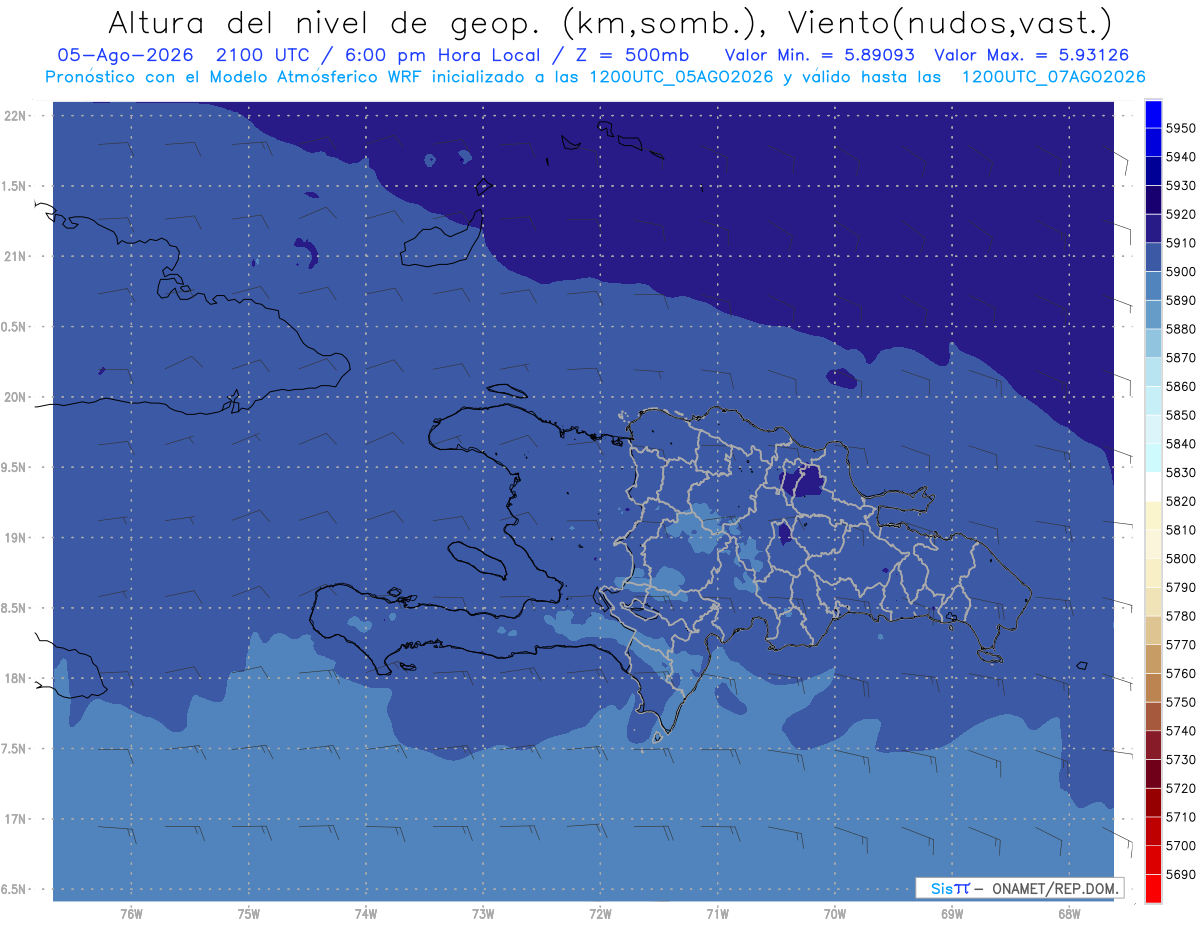Pick the swatch between 5900 and 5910
This screenshot has width=1200, height=927.
(1153, 257)
